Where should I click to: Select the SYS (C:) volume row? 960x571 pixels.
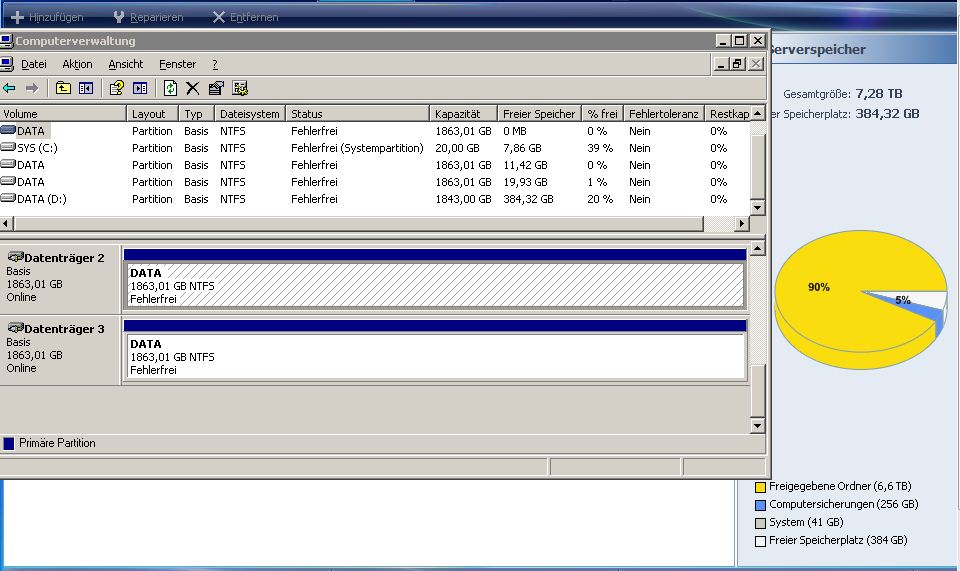coord(375,148)
